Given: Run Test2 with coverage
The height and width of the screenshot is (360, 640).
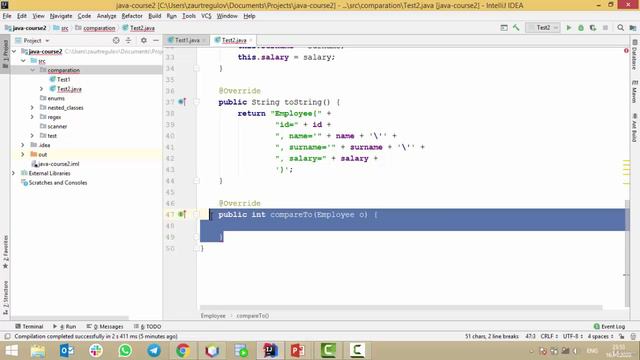Looking at the screenshot, I should point(593,28).
